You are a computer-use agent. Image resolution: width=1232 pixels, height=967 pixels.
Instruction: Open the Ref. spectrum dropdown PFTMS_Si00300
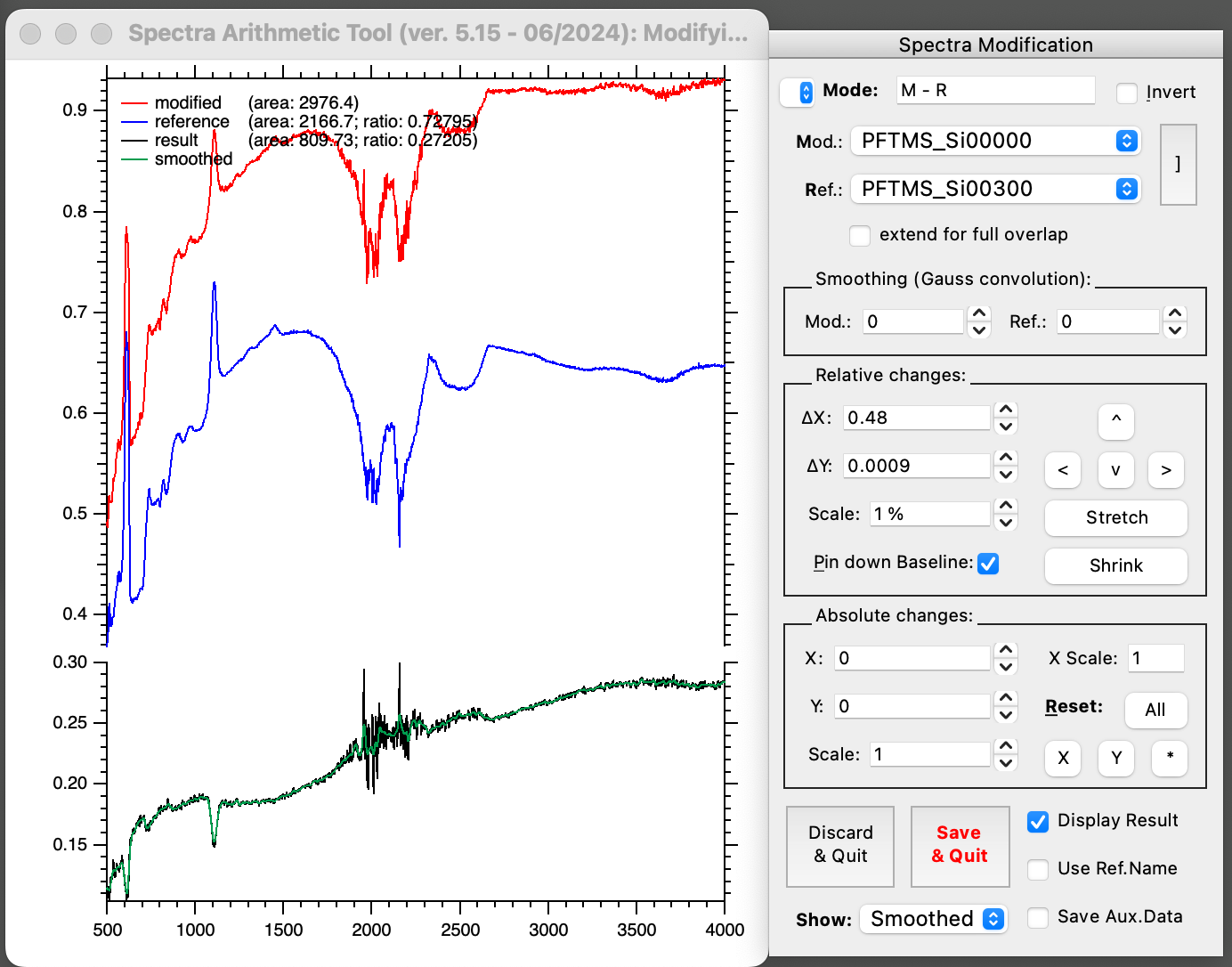(x=995, y=189)
